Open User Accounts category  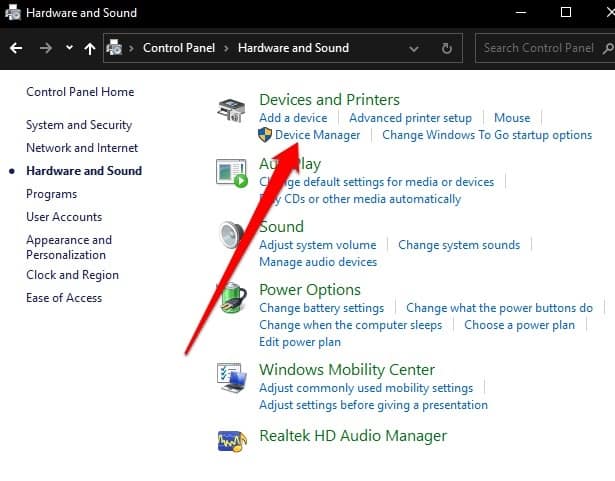coord(64,217)
